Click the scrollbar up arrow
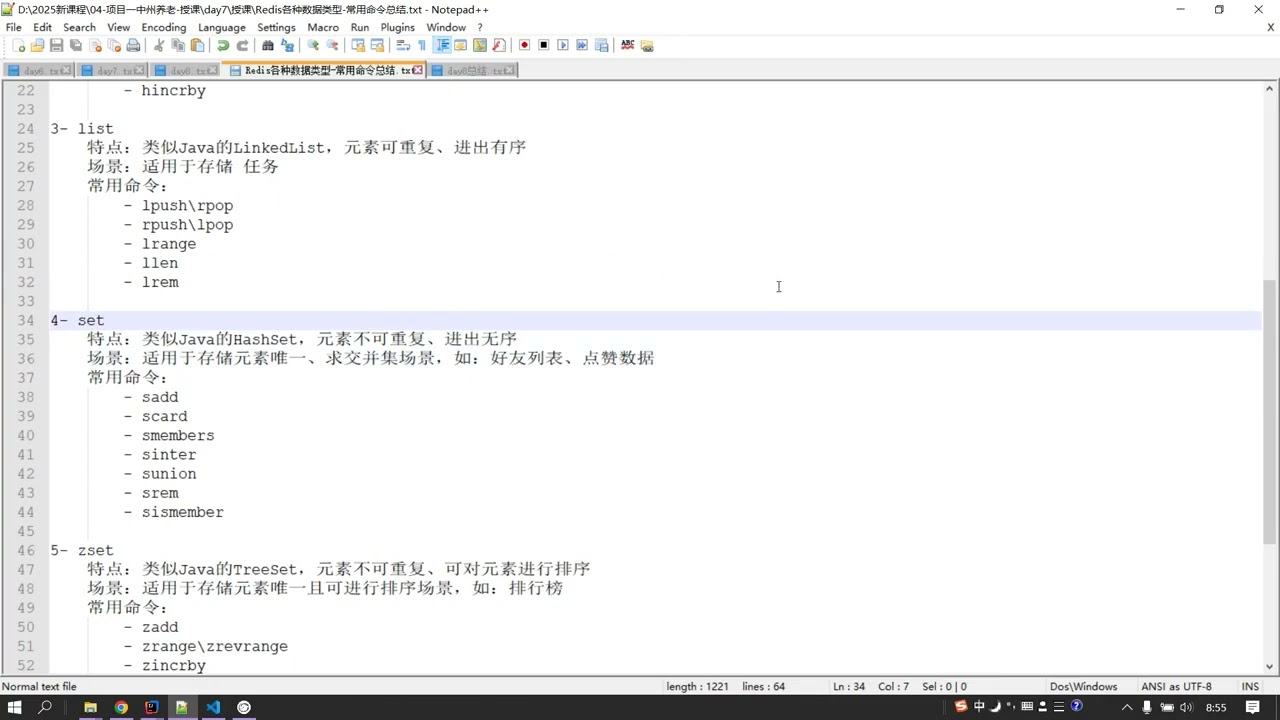The width and height of the screenshot is (1280, 720). pyautogui.click(x=1270, y=88)
